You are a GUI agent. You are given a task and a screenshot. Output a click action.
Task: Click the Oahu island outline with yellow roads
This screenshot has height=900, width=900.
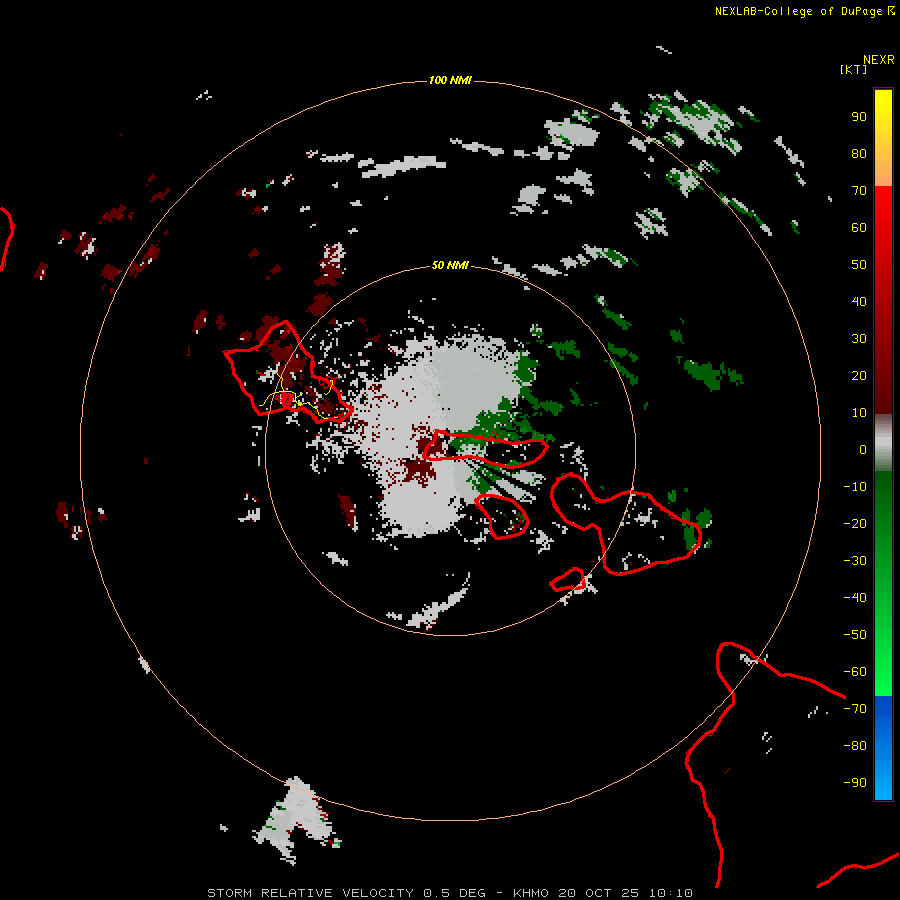(x=288, y=373)
